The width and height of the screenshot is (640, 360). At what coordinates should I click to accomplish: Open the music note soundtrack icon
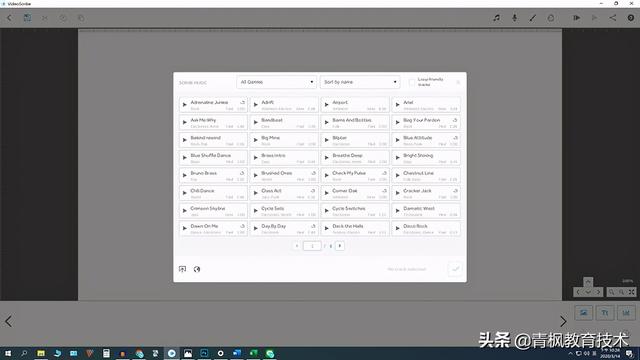tap(496, 18)
